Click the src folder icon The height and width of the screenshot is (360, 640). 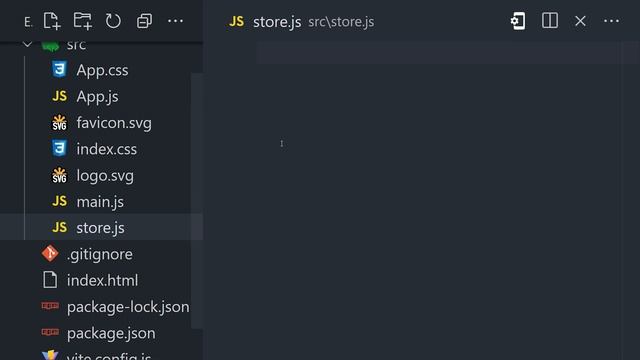(50, 46)
